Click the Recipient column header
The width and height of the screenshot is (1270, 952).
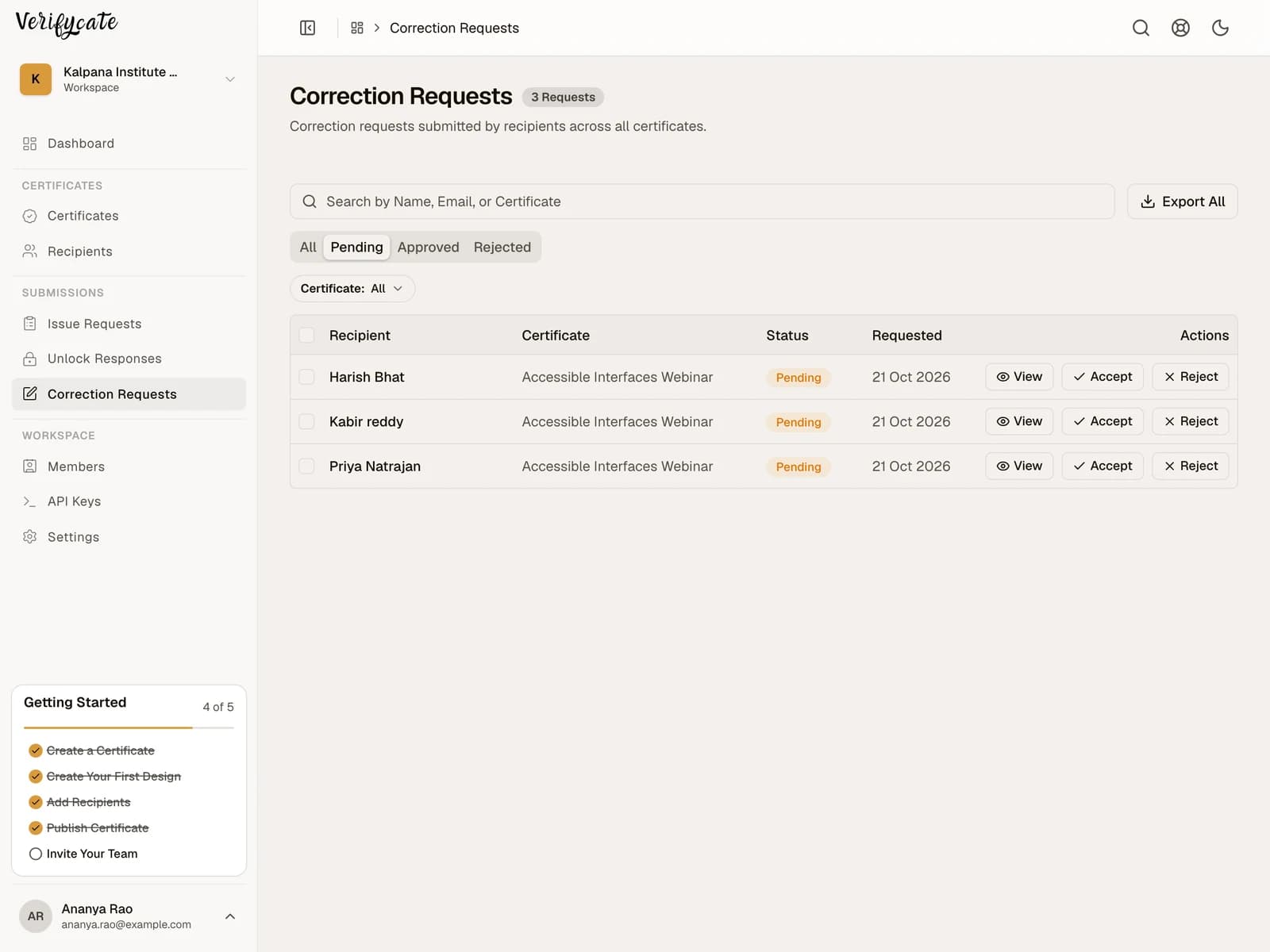point(360,336)
